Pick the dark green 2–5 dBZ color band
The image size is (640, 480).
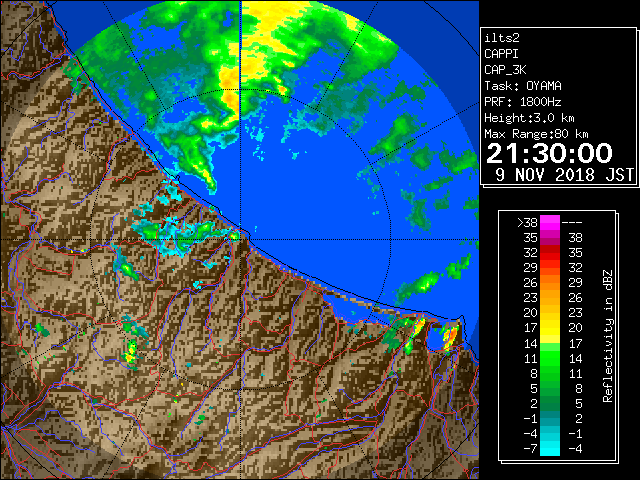pos(550,403)
